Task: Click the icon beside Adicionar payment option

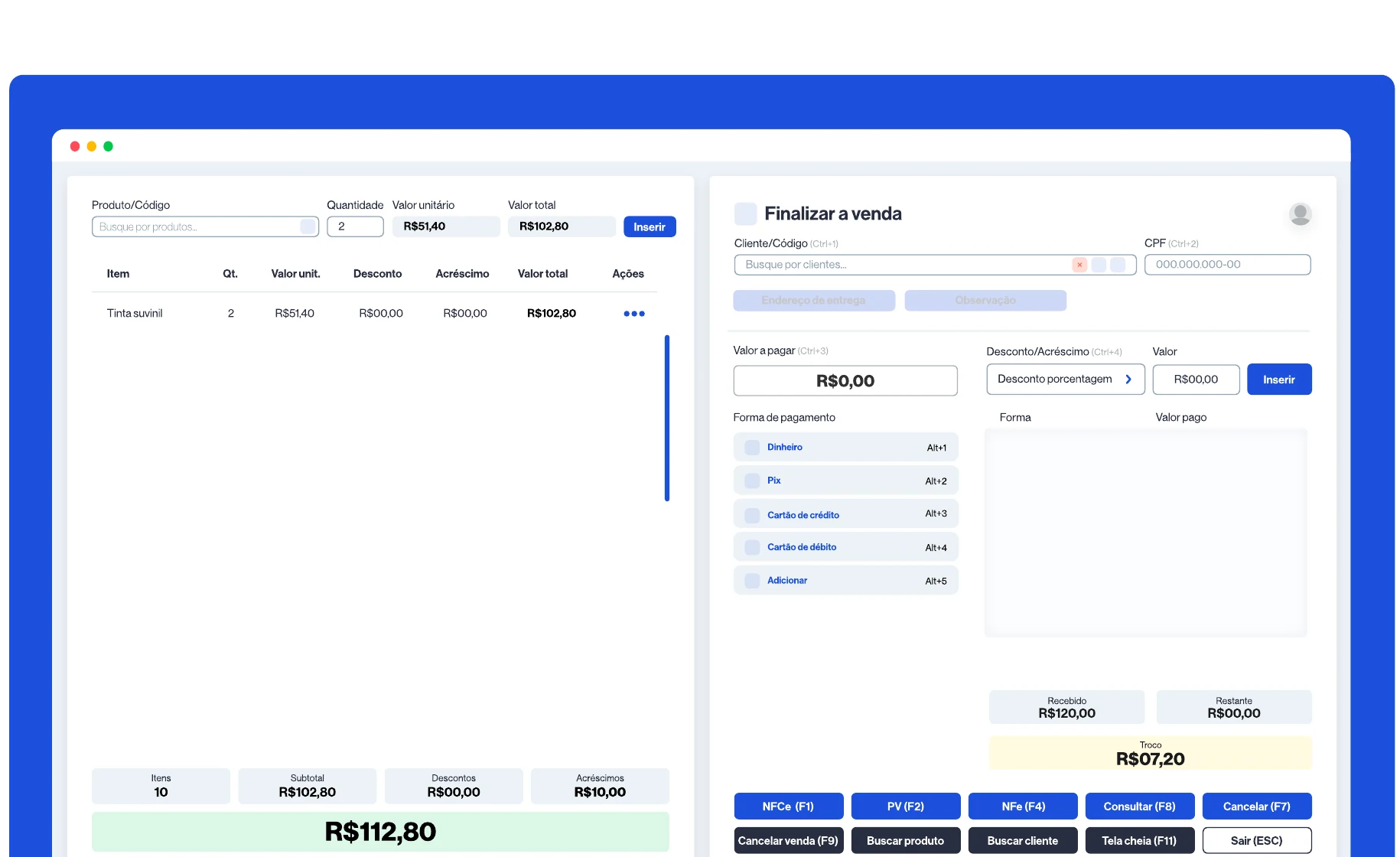Action: point(752,581)
